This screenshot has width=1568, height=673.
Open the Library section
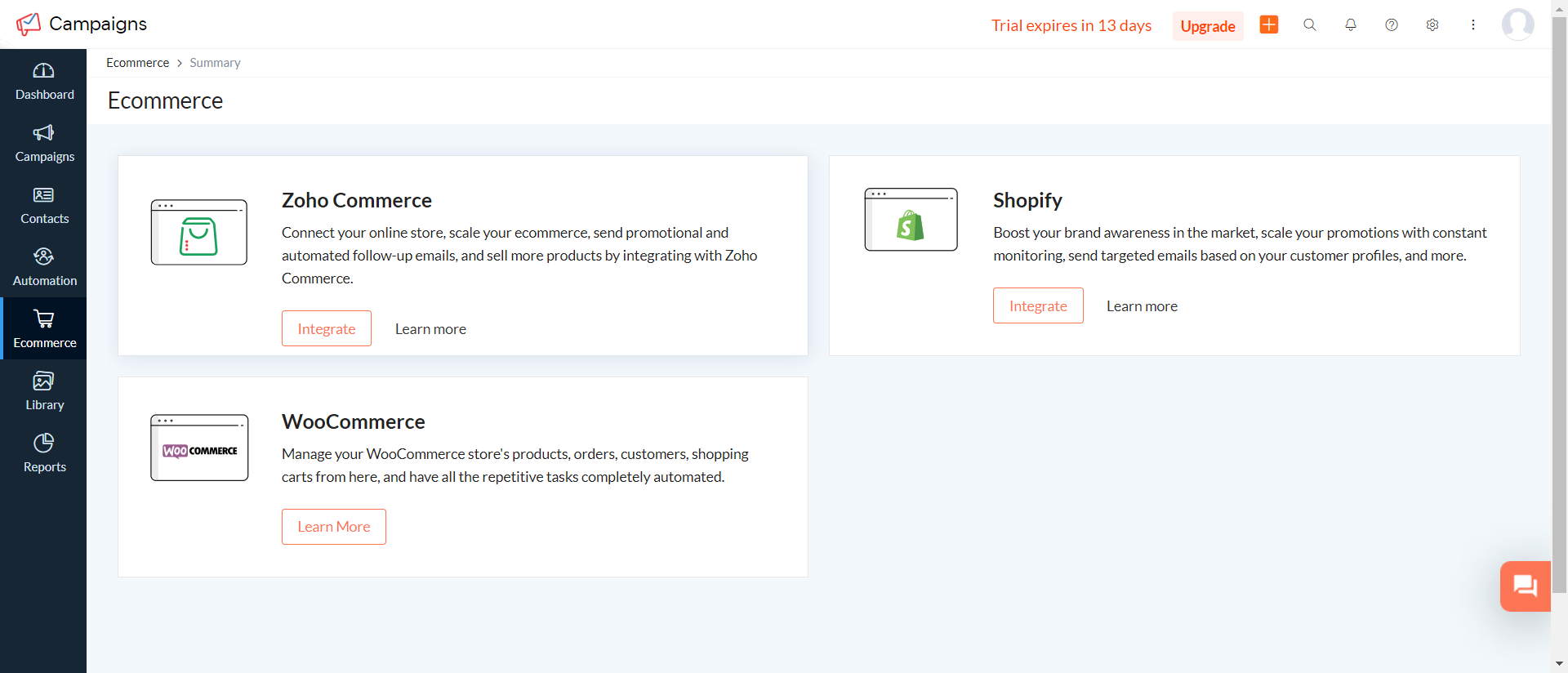click(44, 391)
